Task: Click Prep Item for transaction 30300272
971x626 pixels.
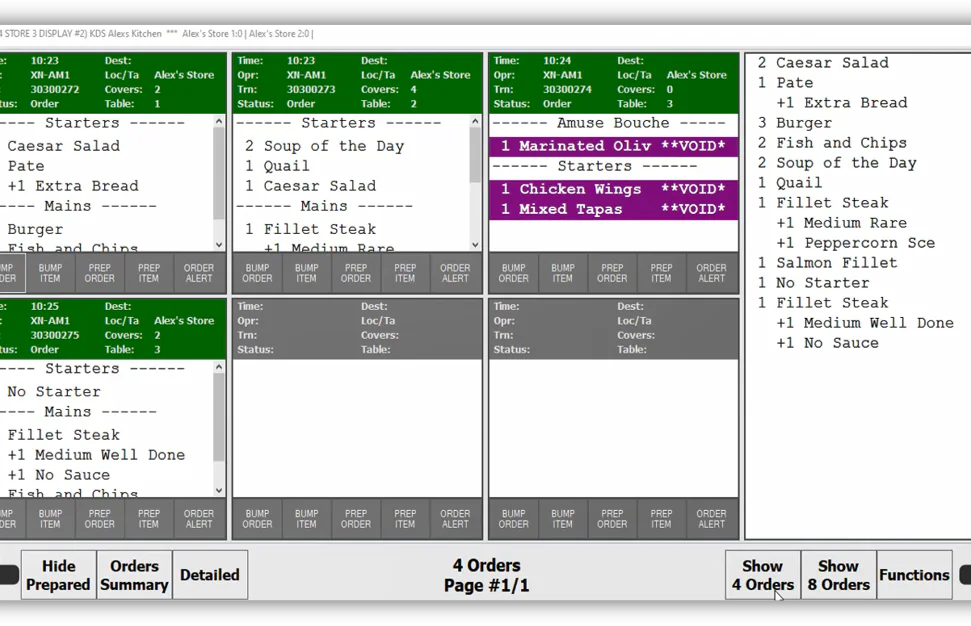Action: pos(149,273)
